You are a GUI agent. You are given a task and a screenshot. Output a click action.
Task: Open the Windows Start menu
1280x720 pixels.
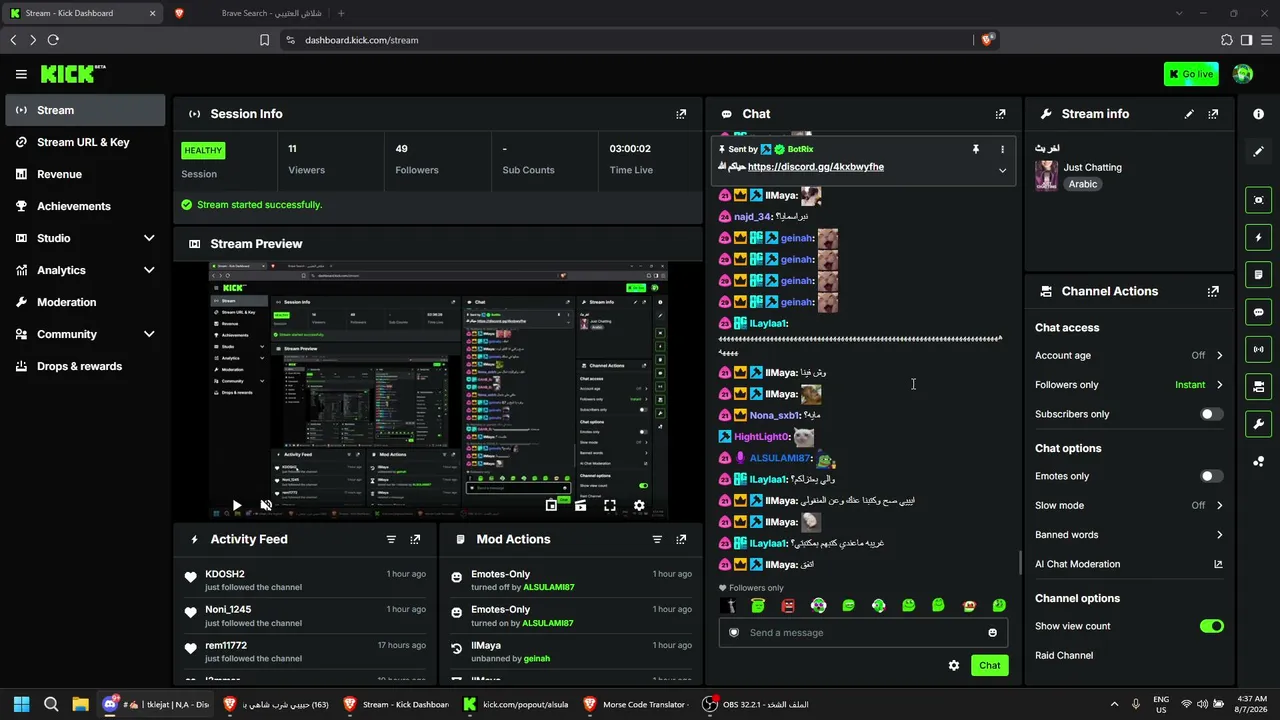coord(21,704)
